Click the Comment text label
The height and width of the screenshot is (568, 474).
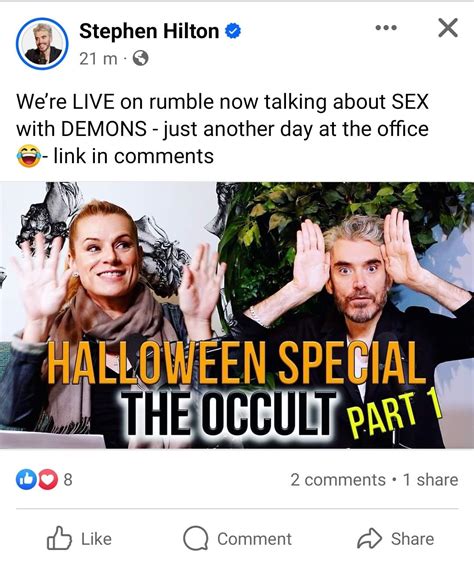tap(254, 539)
